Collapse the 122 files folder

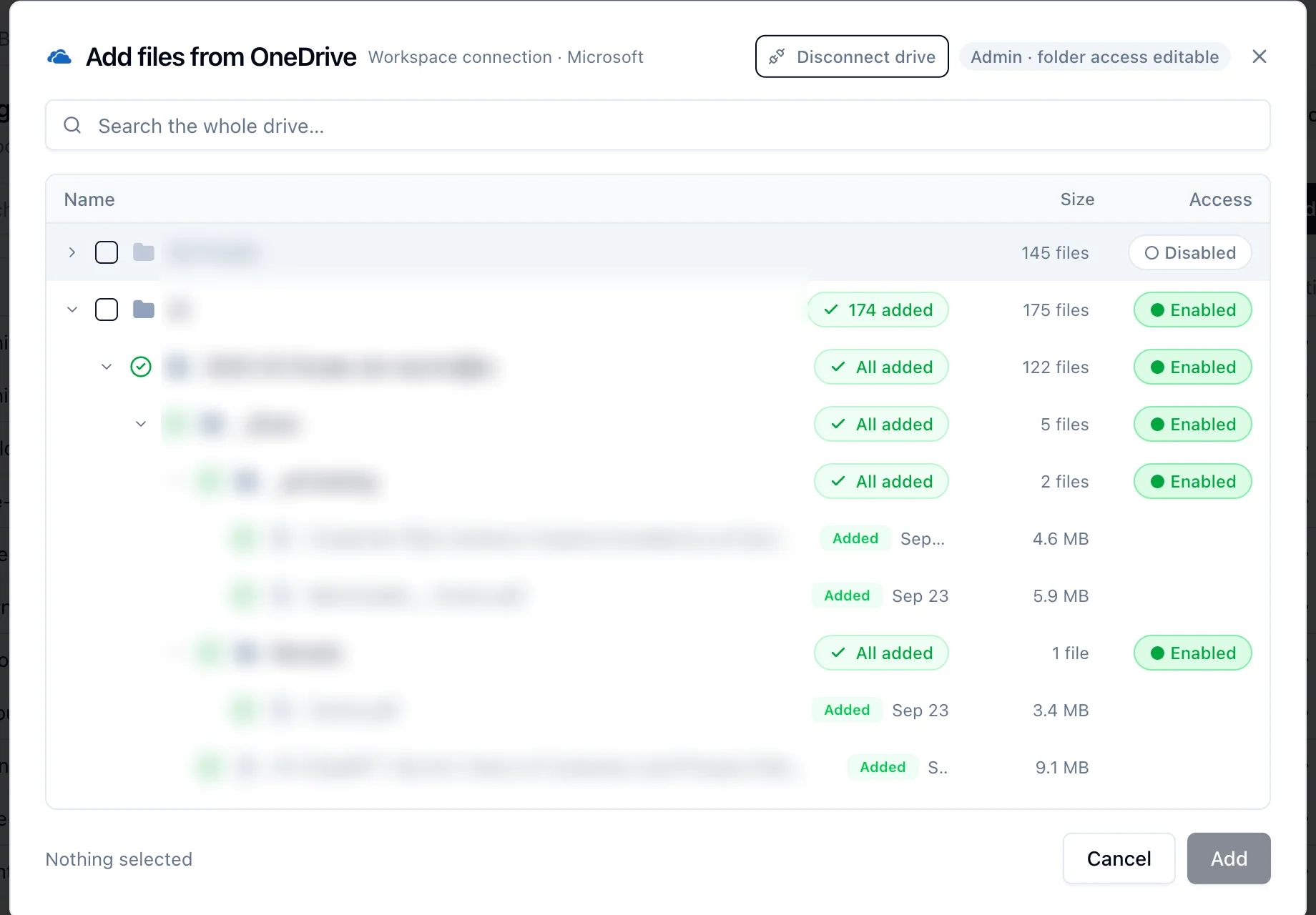107,367
